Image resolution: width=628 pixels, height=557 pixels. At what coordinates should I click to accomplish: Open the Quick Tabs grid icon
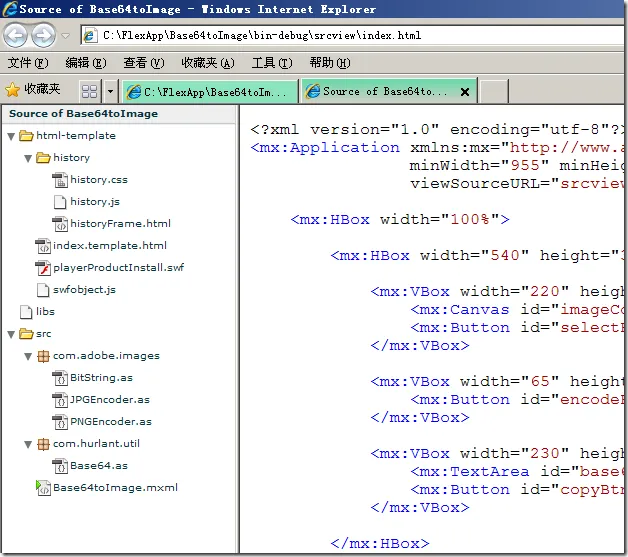coord(89,91)
